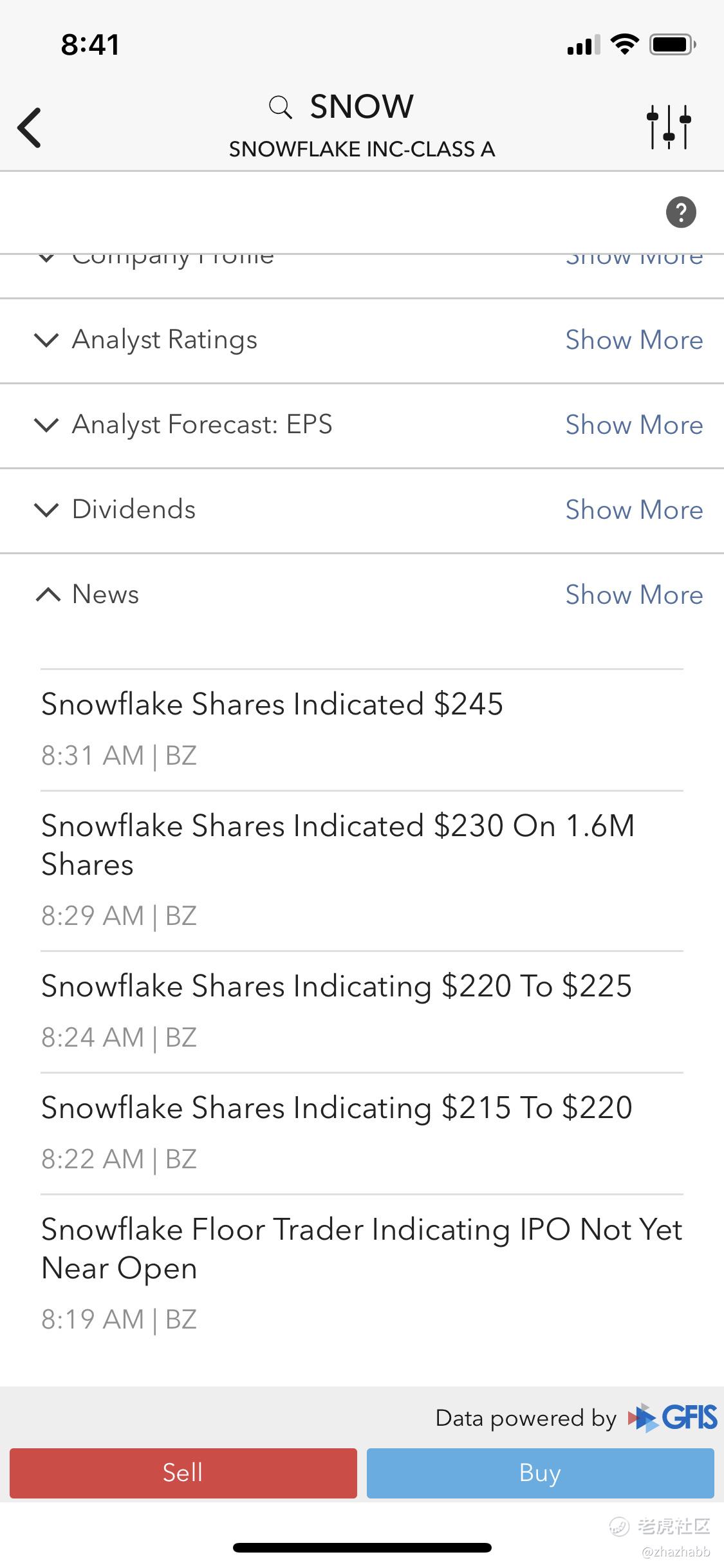
Task: Show more Dividends details
Action: click(634, 510)
